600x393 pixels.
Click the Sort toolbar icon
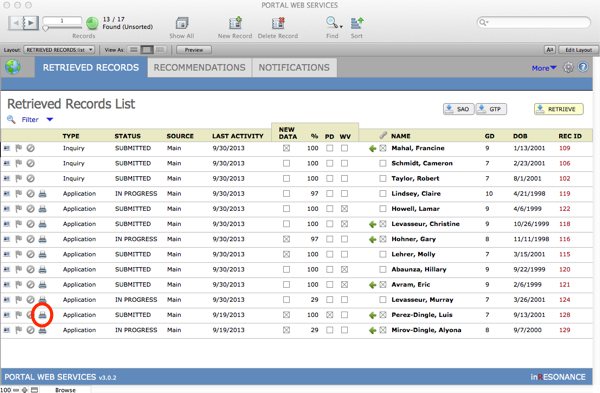(x=357, y=23)
